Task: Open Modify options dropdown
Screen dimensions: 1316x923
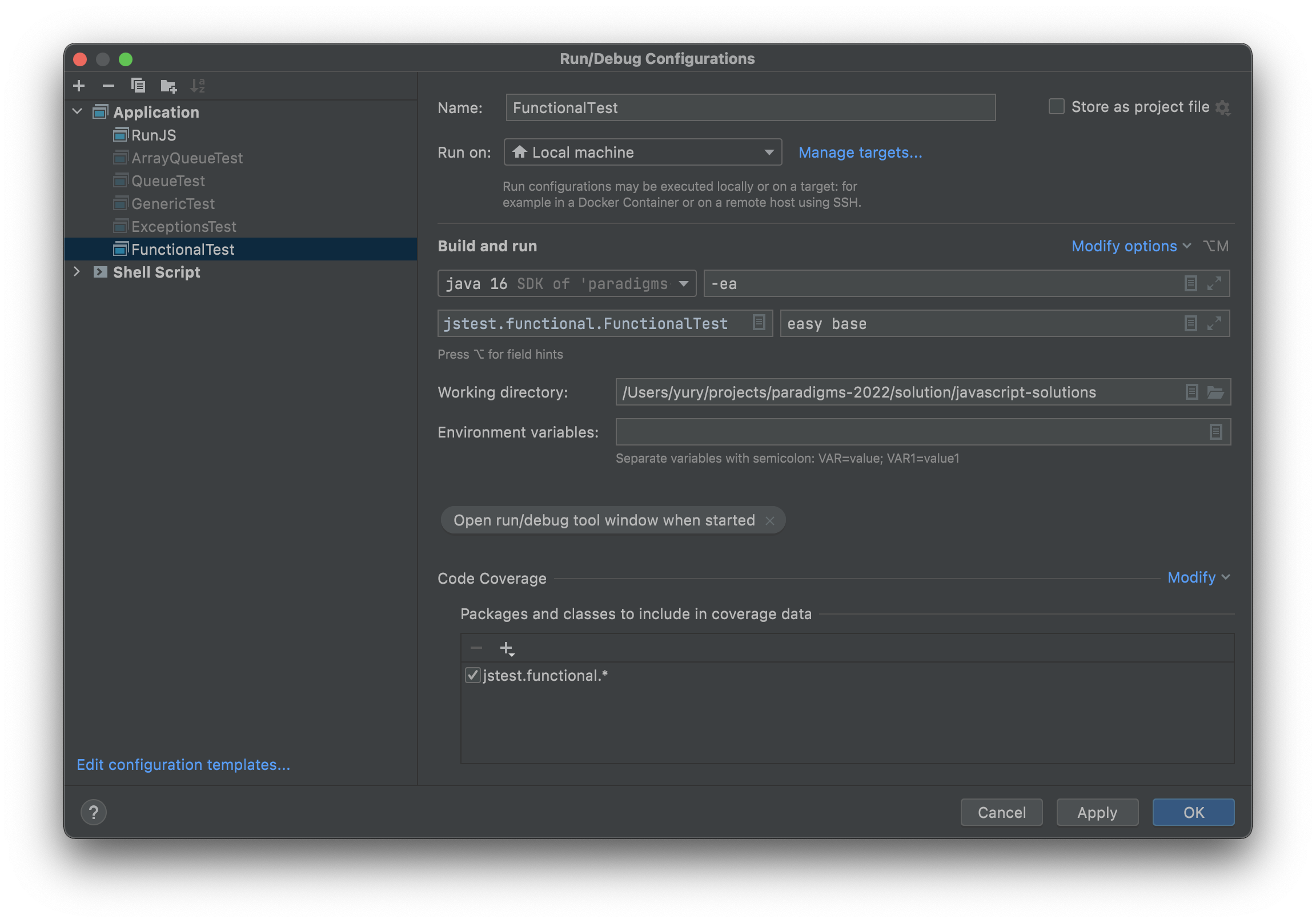Action: point(1131,247)
